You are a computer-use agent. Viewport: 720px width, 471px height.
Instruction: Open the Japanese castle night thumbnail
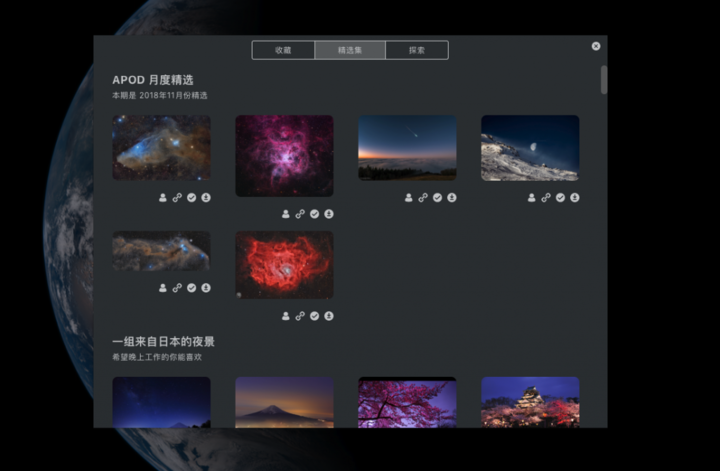(530, 402)
